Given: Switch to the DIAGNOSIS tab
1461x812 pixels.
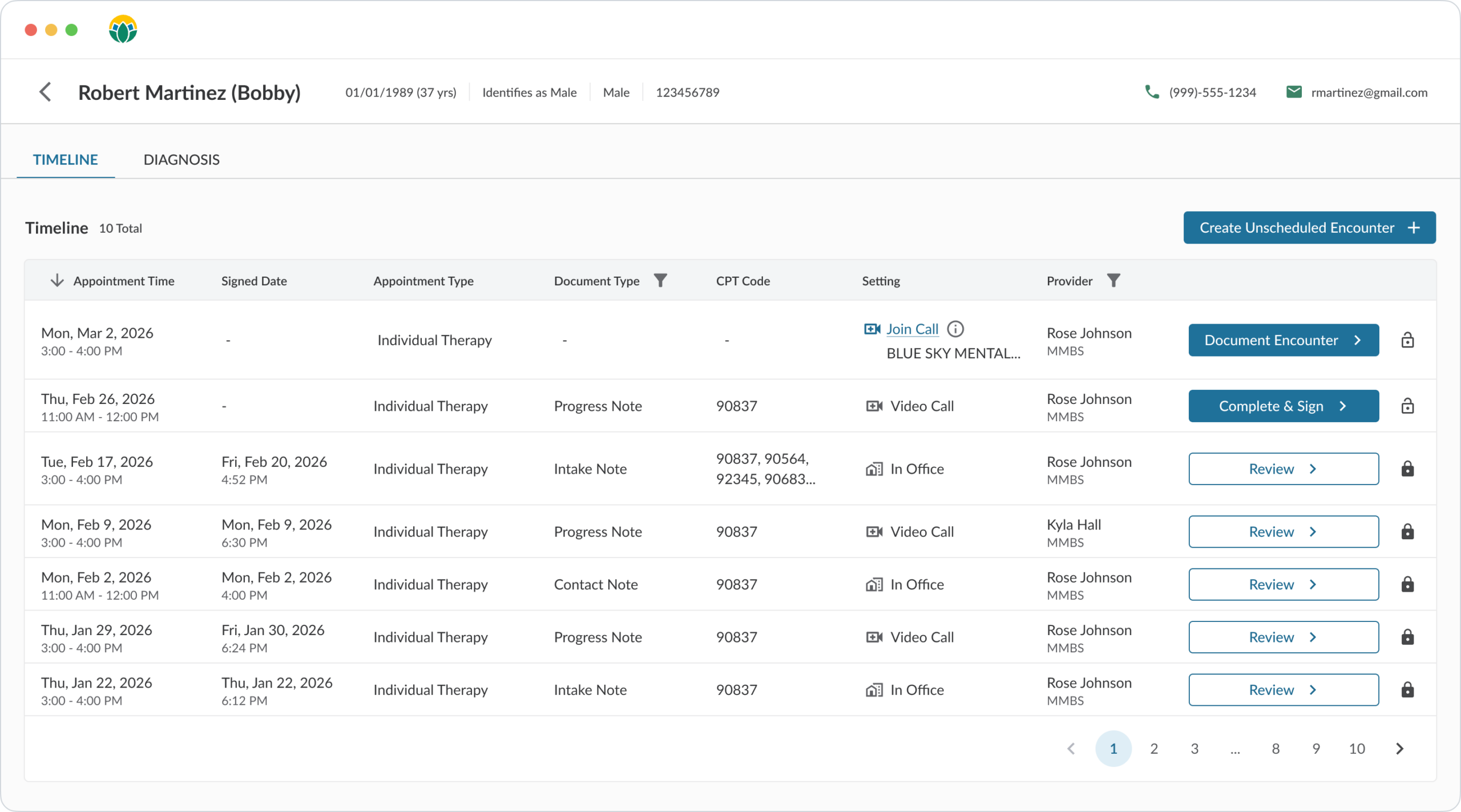Looking at the screenshot, I should pyautogui.click(x=181, y=159).
